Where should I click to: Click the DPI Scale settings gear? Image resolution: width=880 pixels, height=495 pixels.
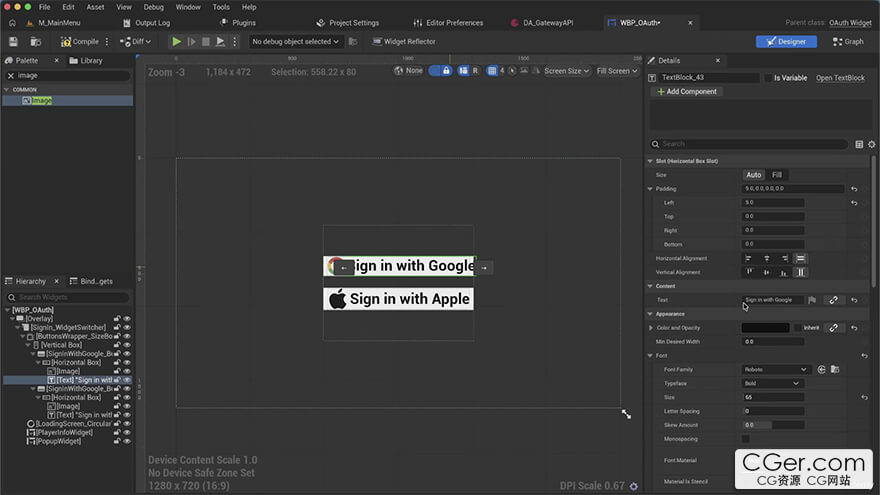click(633, 486)
